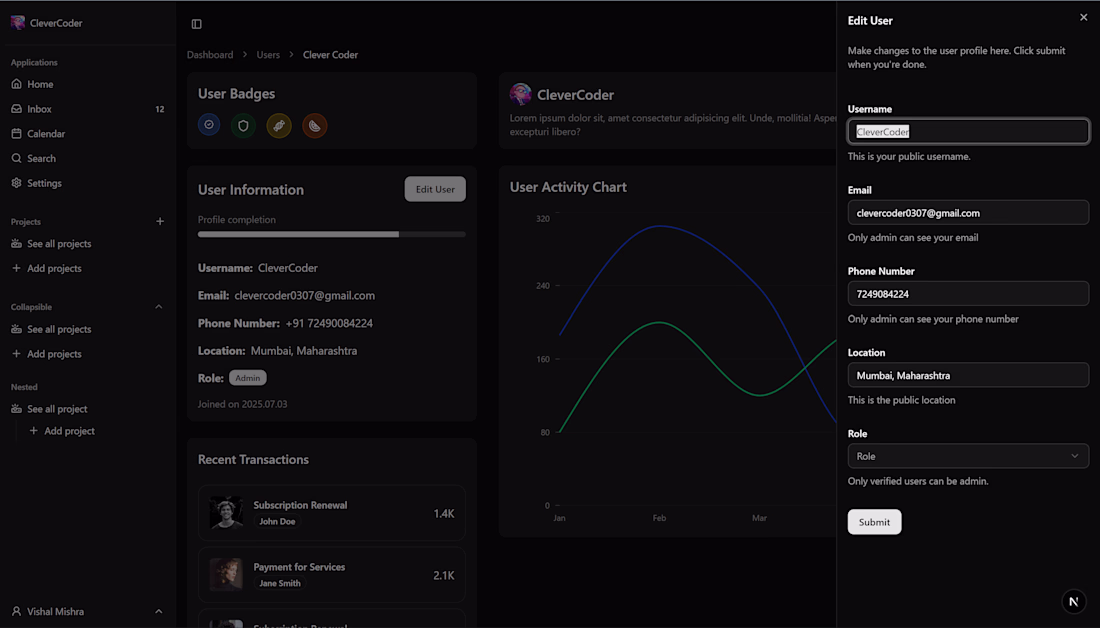The height and width of the screenshot is (628, 1100).
Task: Click the Admin role badge
Action: pyautogui.click(x=248, y=378)
